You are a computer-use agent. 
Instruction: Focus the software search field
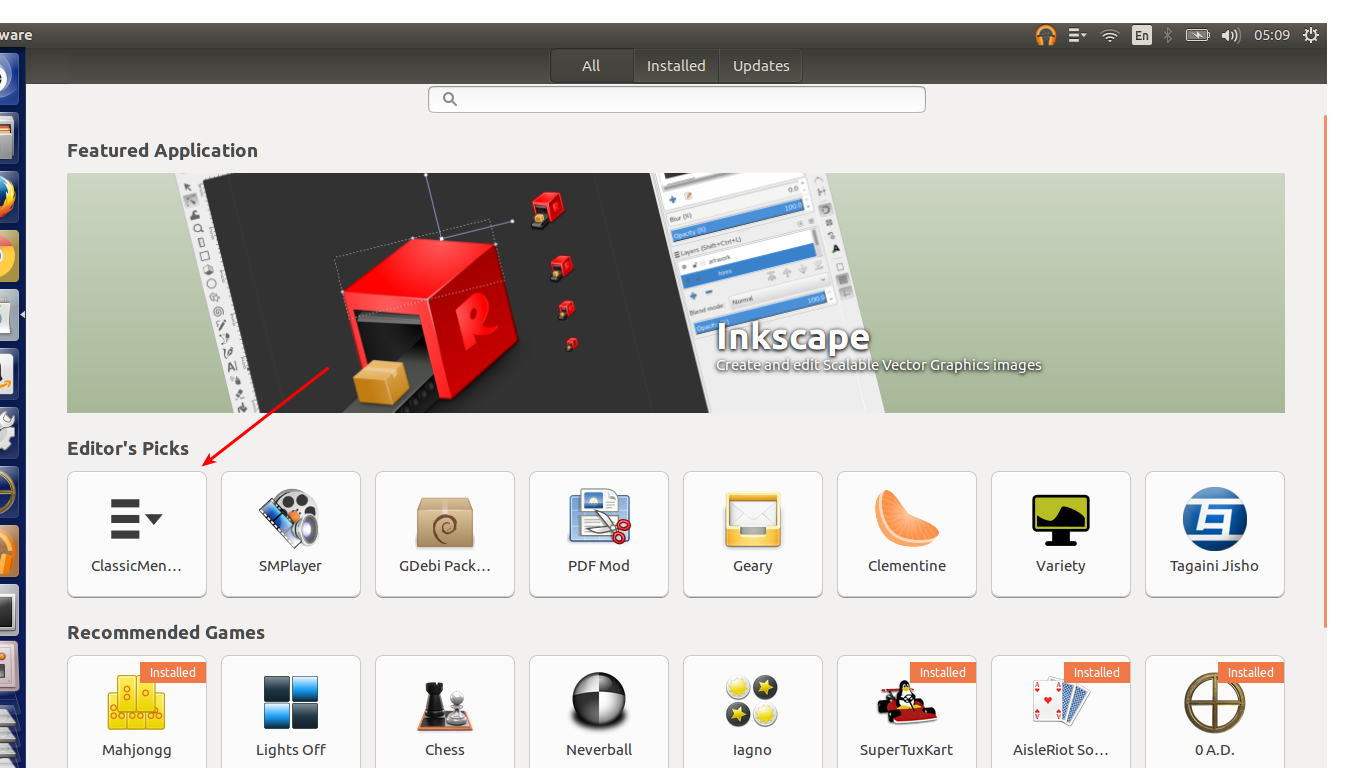tap(677, 99)
